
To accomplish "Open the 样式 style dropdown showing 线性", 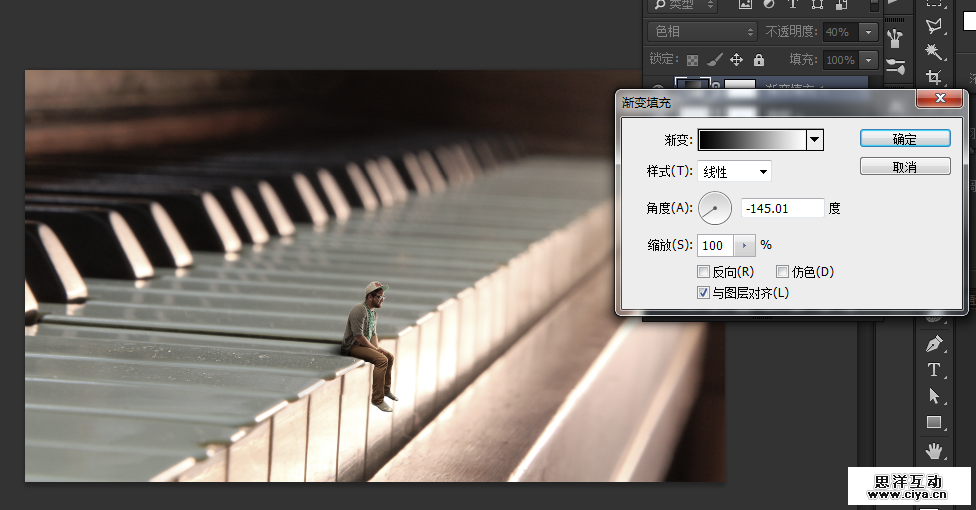I will click(x=734, y=172).
